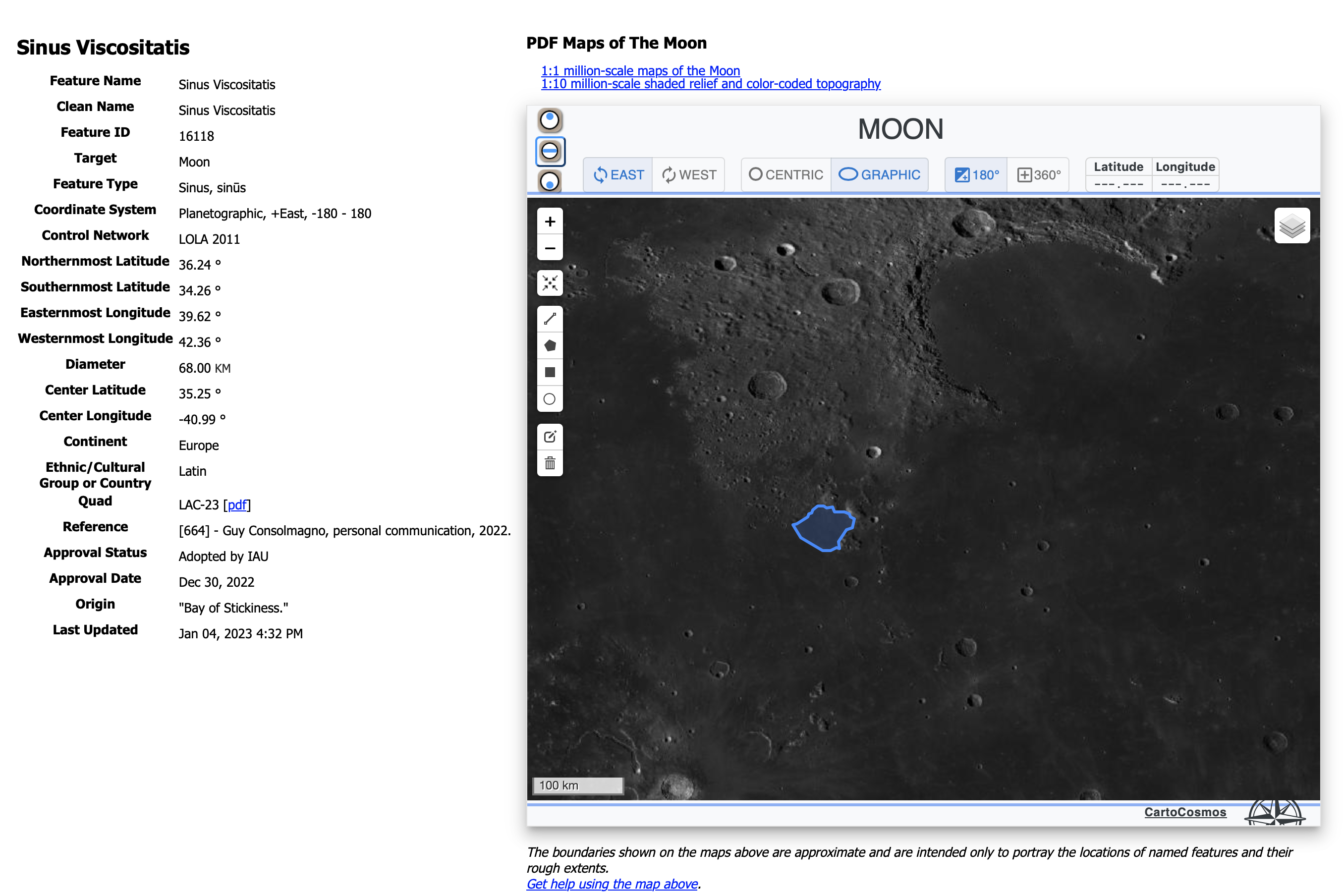This screenshot has height=896, width=1343.
Task: Choose planetoCENTRIC latitude type
Action: coord(786,175)
